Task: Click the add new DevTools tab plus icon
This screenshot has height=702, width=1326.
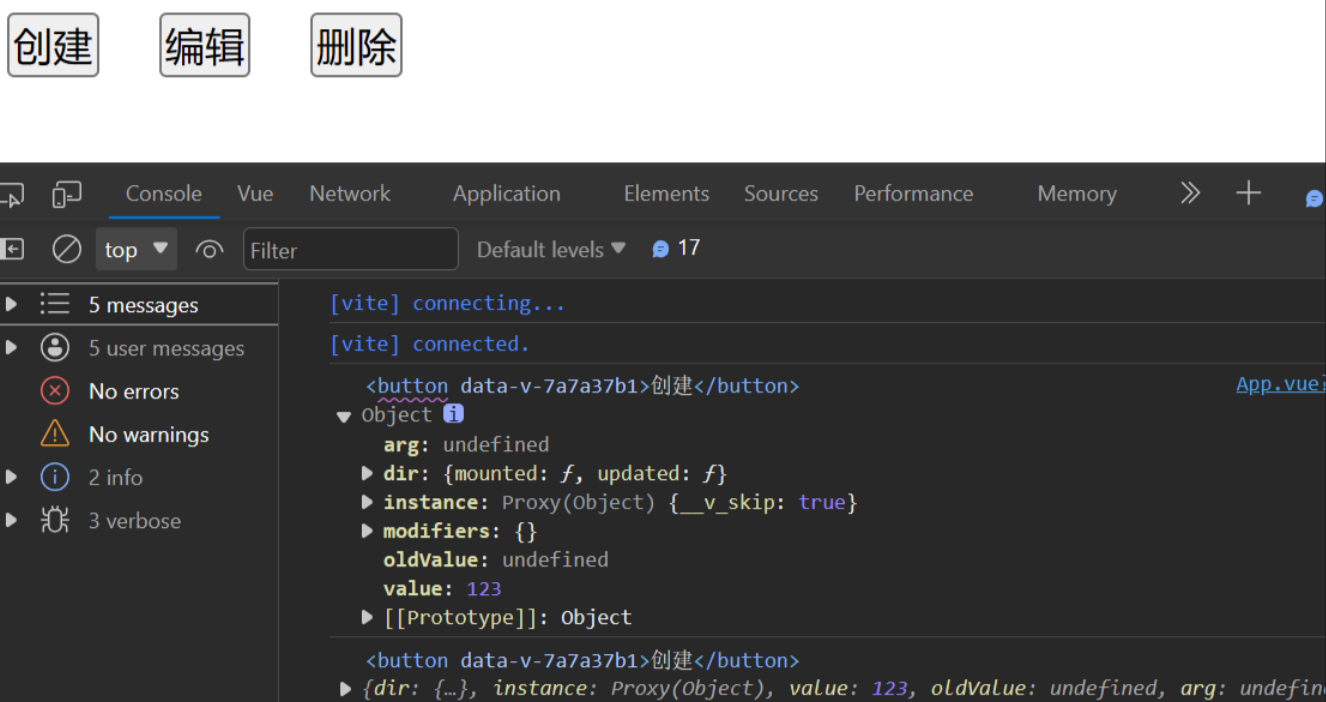Action: coord(1248,193)
